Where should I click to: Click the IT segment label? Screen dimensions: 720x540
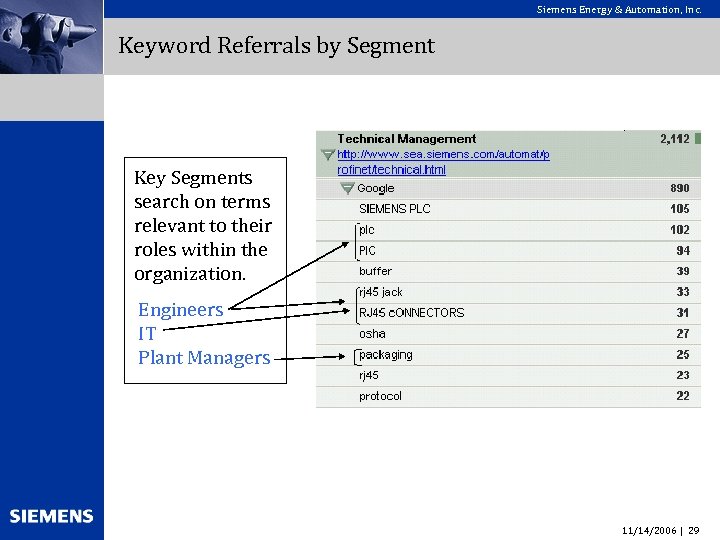[x=147, y=334]
